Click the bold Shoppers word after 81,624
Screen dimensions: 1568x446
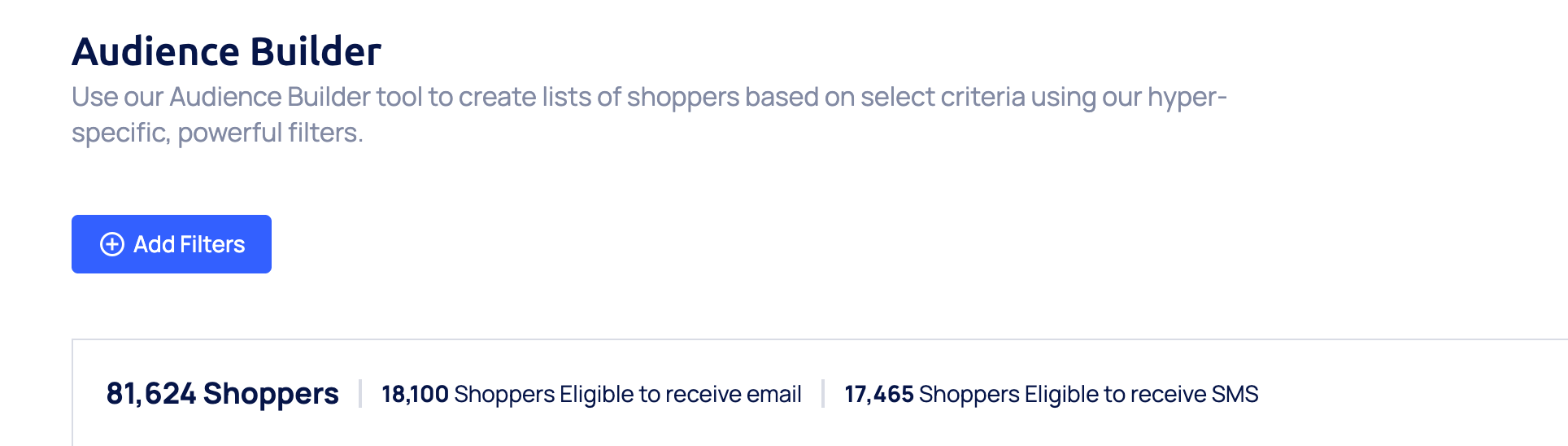coord(271,394)
